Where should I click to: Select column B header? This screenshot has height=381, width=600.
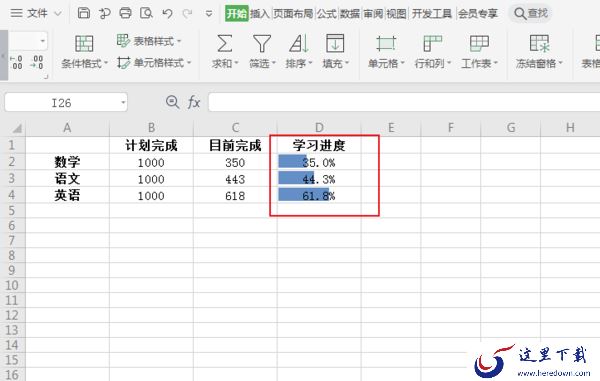[151, 128]
